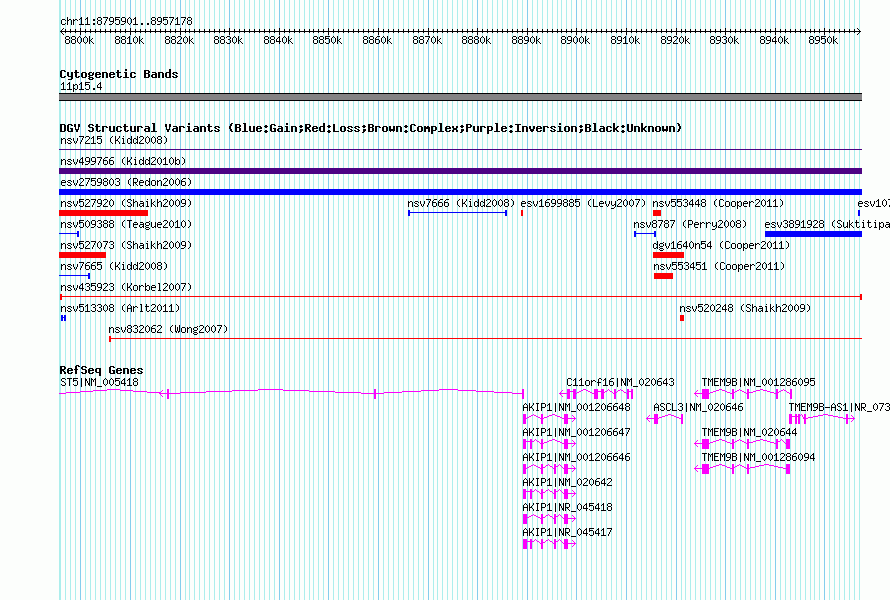Image resolution: width=890 pixels, height=600 pixels.
Task: Click the 8920k ruler position label
Action: tap(675, 40)
